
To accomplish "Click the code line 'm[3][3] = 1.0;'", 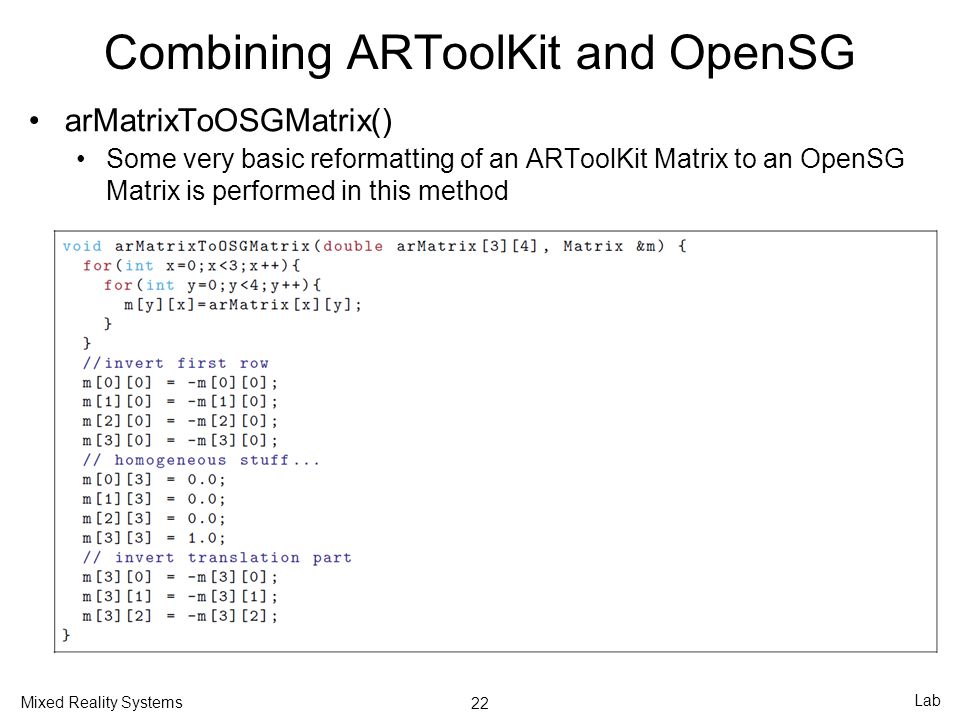I will (154, 538).
